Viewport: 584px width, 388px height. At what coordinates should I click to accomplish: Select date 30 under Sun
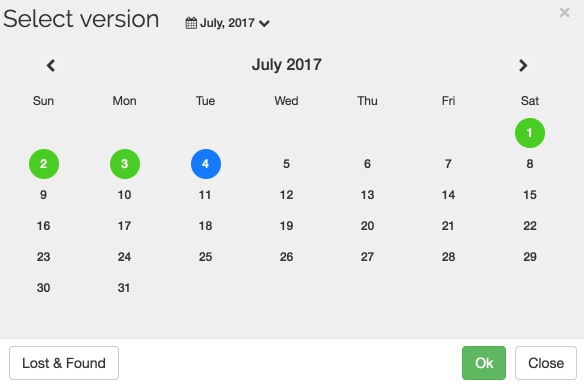tap(43, 288)
